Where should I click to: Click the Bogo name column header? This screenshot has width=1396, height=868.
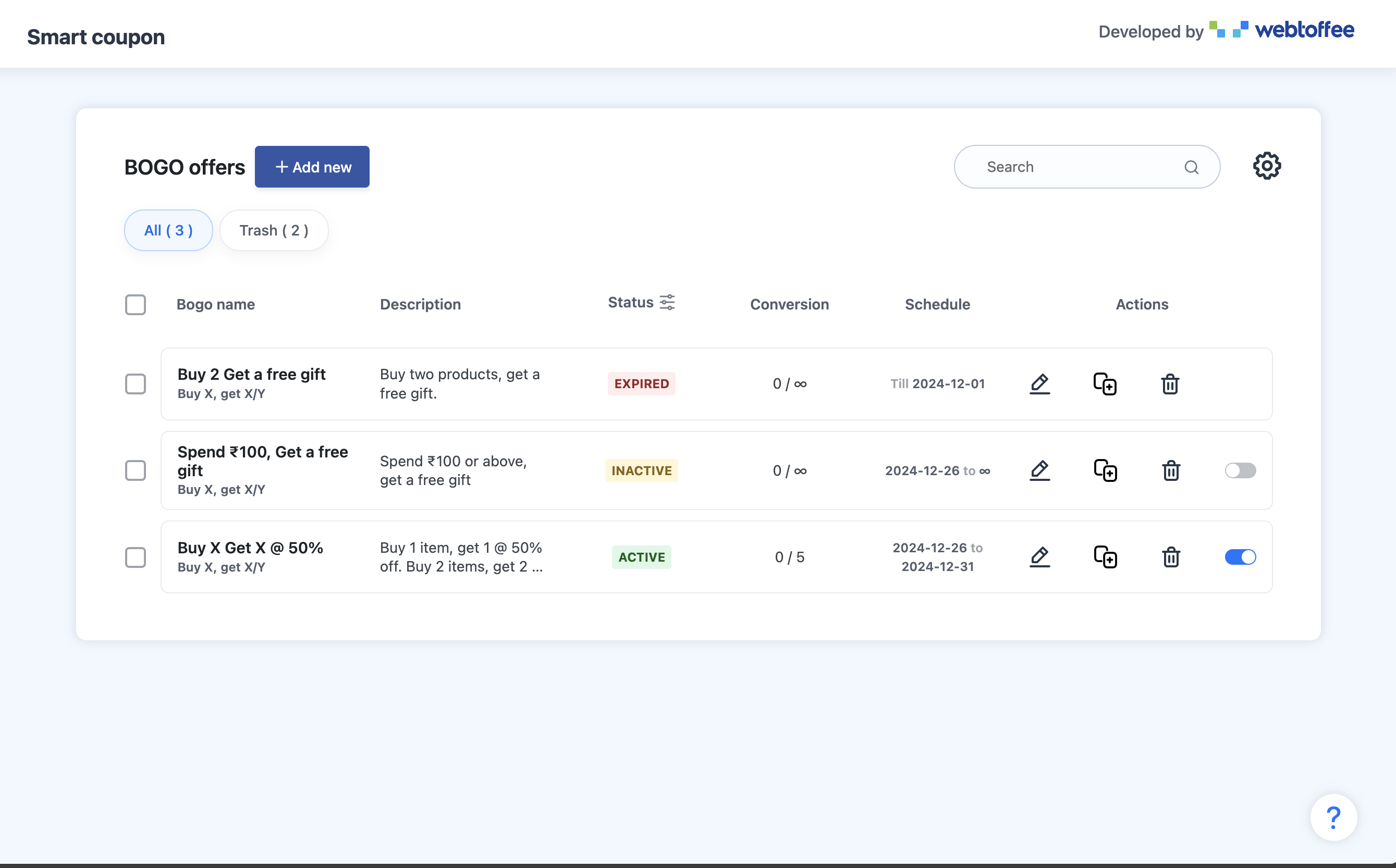[215, 304]
